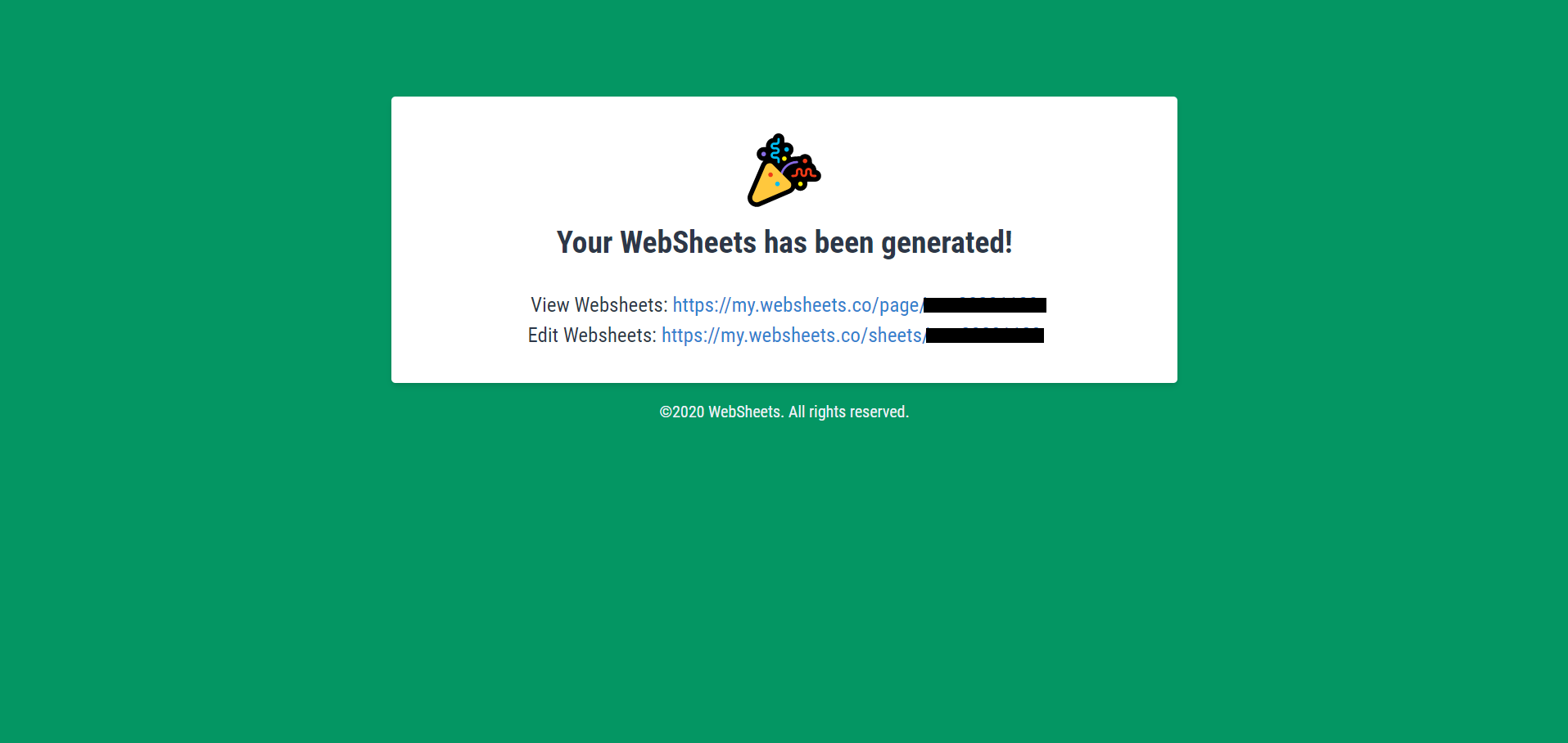Screen dimensions: 1568x743
Task: Click the party popper celebration icon
Action: coord(784,170)
